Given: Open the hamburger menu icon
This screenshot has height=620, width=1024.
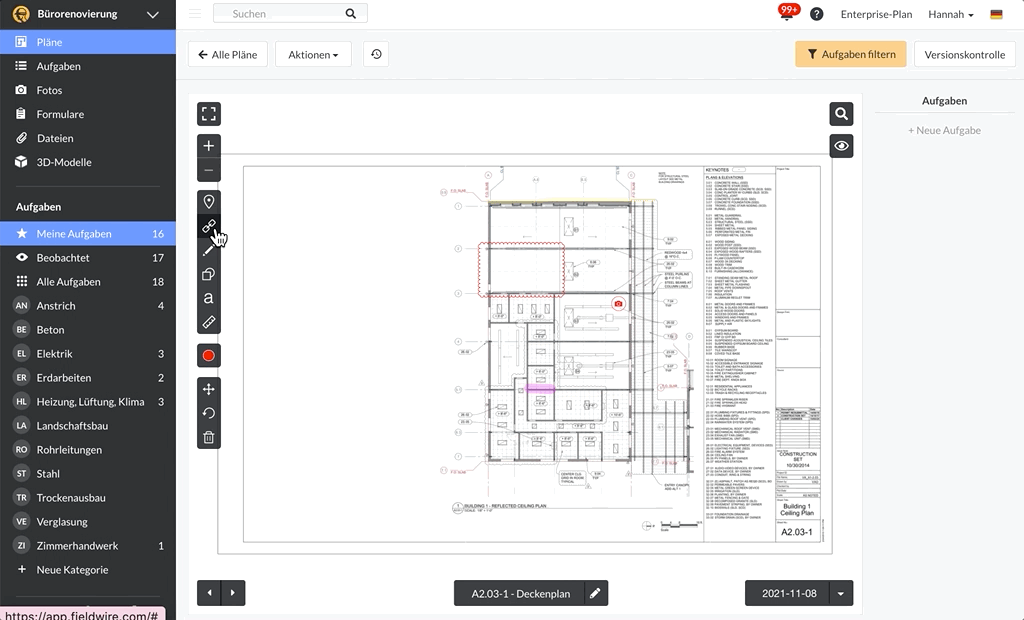Looking at the screenshot, I should pos(195,13).
